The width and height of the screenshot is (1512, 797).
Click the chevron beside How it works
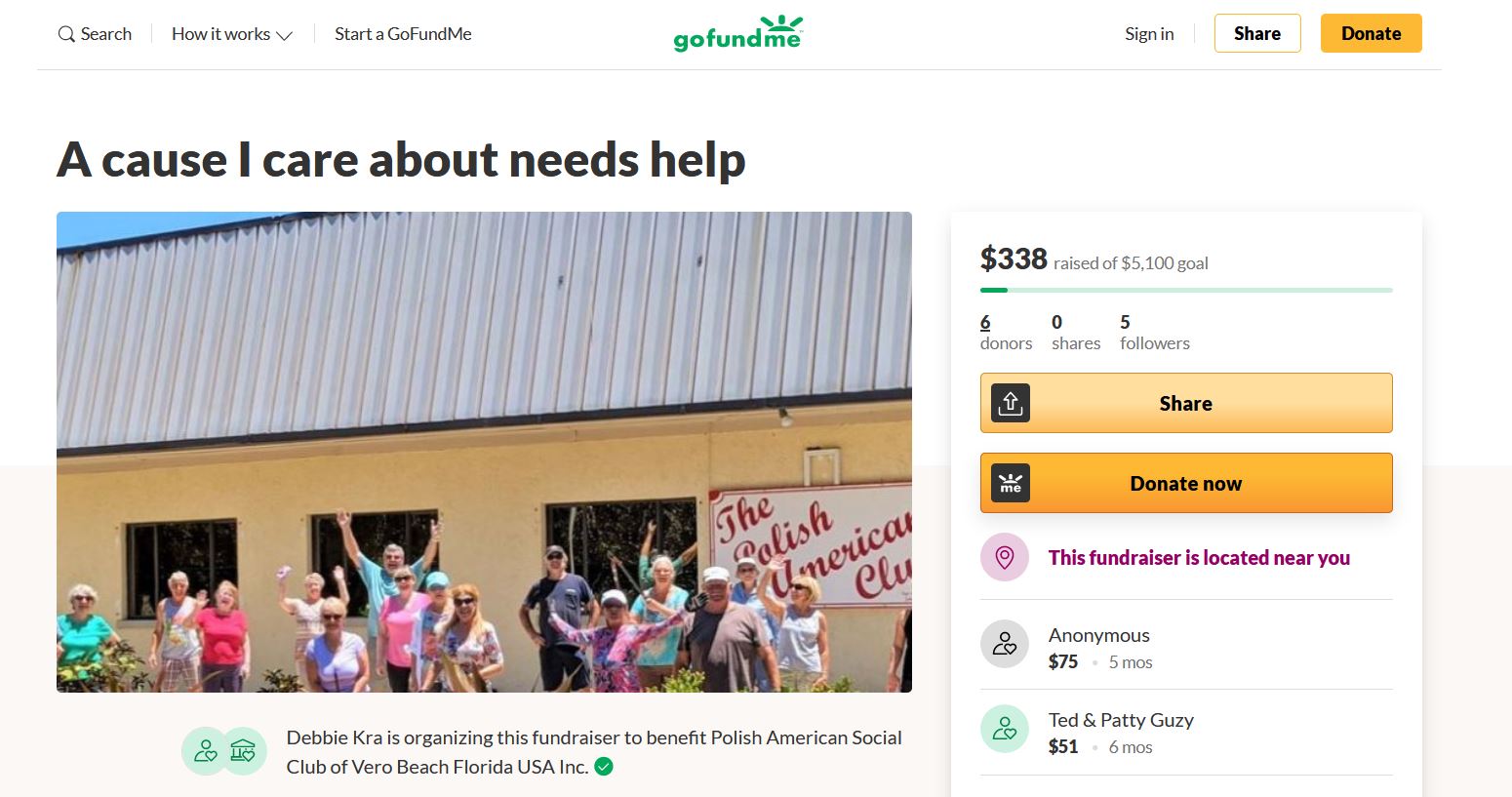pyautogui.click(x=285, y=35)
